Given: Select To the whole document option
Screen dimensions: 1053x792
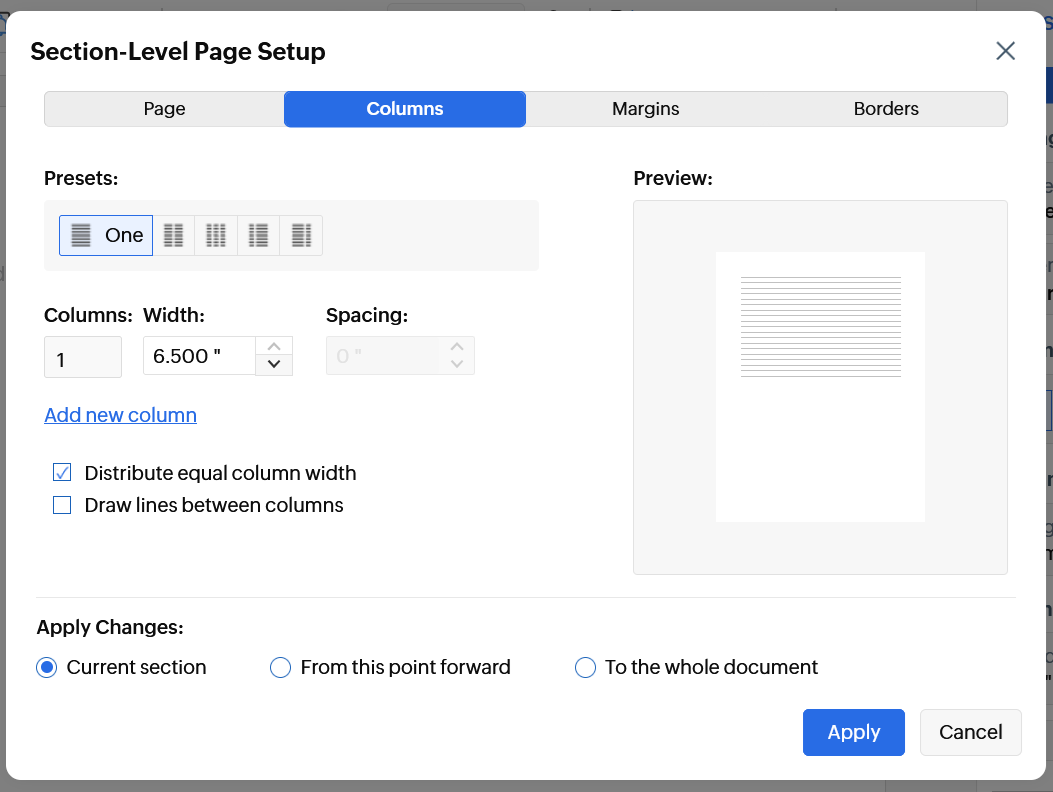Looking at the screenshot, I should click(585, 667).
